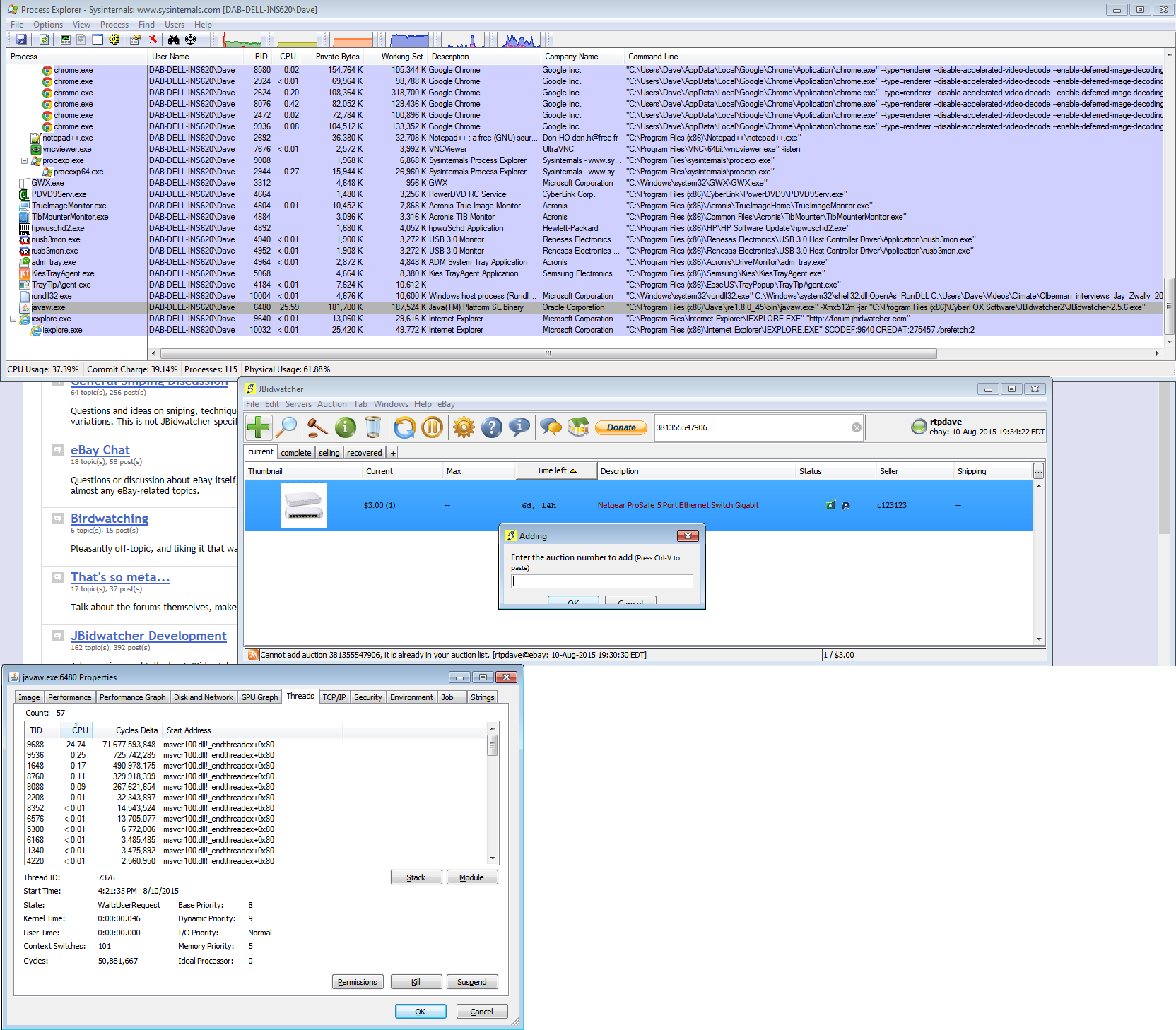Image resolution: width=1176 pixels, height=1030 pixels.
Task: Click the Refresh Now icon in Process Explorer
Action: pyautogui.click(x=44, y=40)
